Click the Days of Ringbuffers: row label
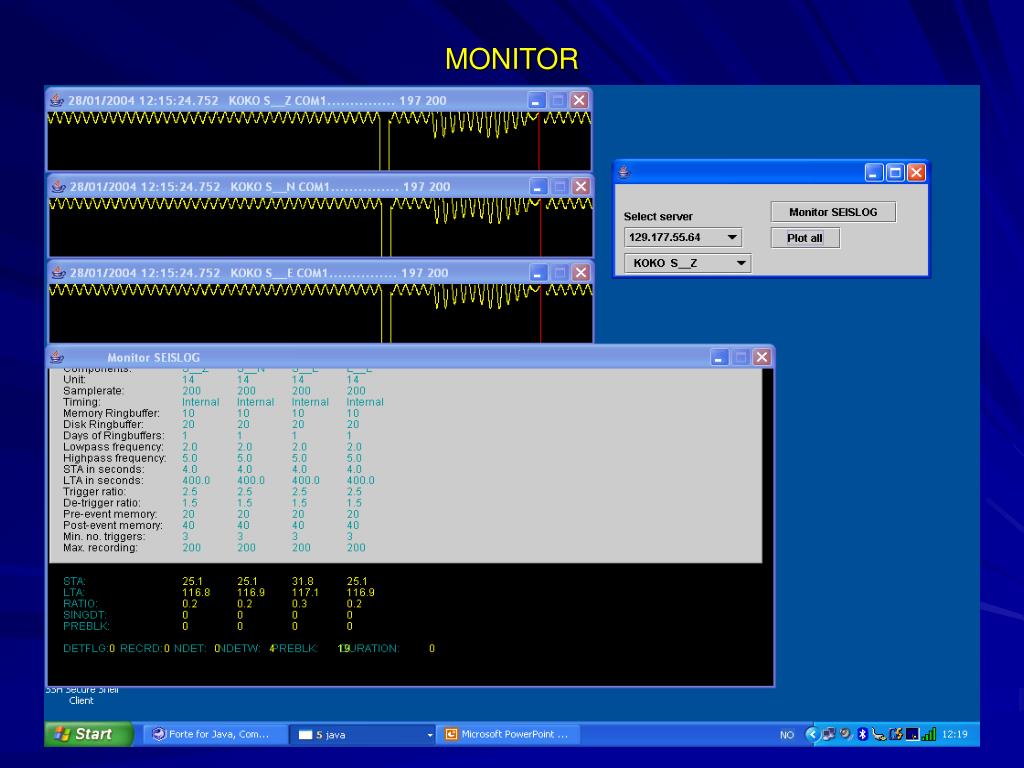Image resolution: width=1024 pixels, height=768 pixels. (x=114, y=435)
